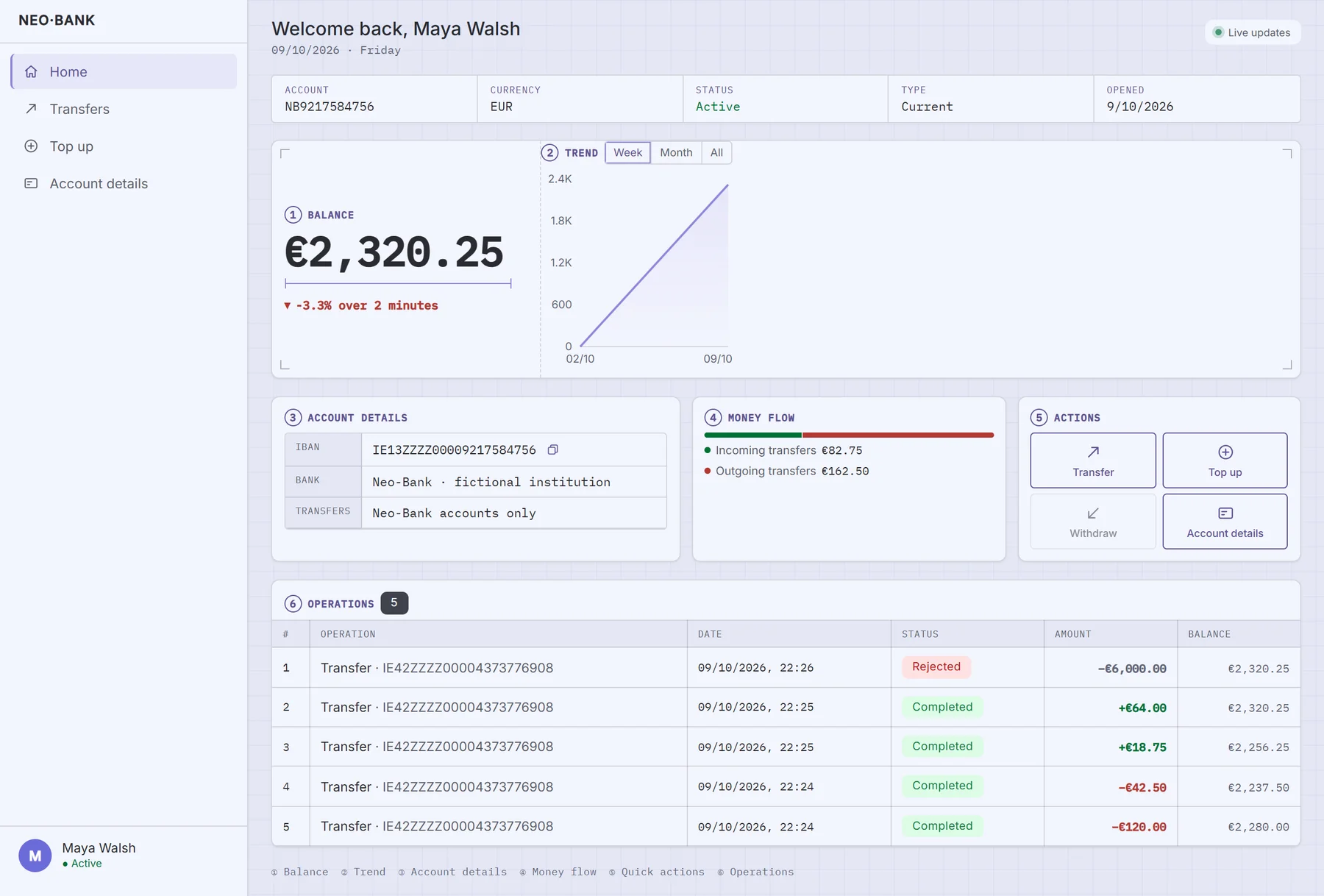This screenshot has height=896, width=1324.
Task: Open Account details in the sidebar
Action: click(x=124, y=183)
